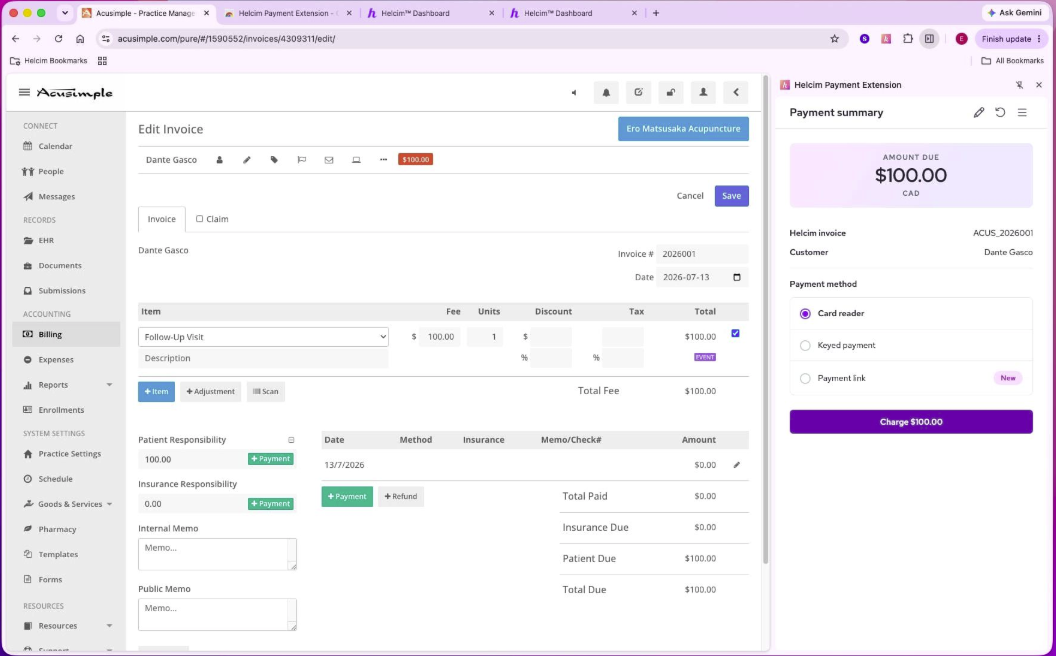
Task: Click the page vertical scrollbar
Action: pyautogui.click(x=766, y=320)
